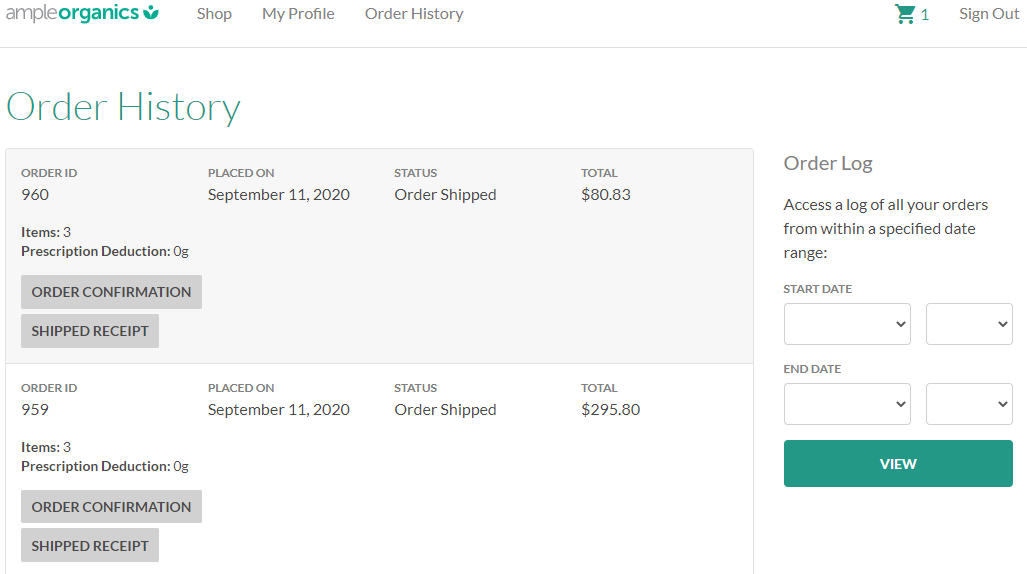
Task: Click the green View button
Action: click(898, 464)
